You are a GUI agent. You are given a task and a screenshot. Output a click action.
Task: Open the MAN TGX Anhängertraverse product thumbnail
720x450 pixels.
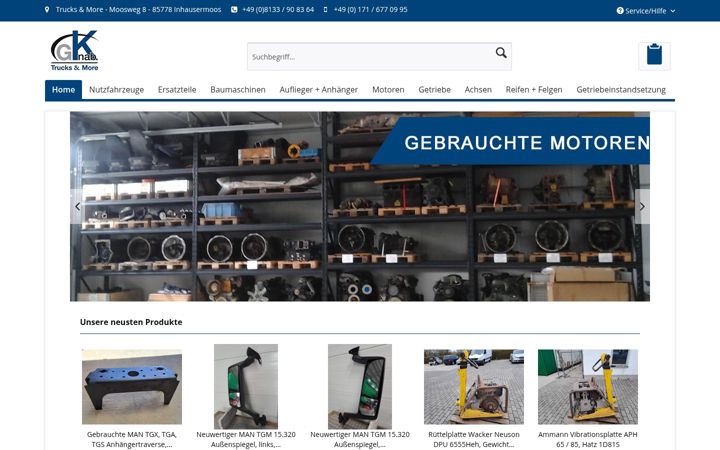click(x=132, y=387)
